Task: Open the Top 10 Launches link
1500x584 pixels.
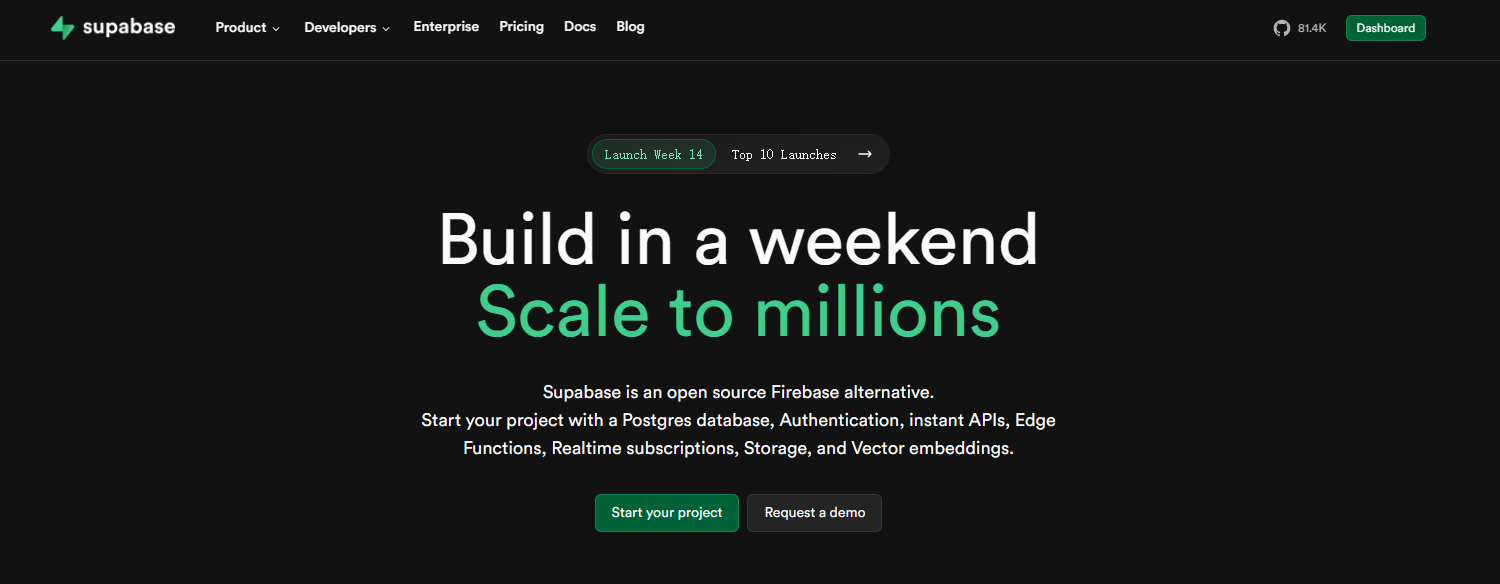Action: tap(784, 154)
